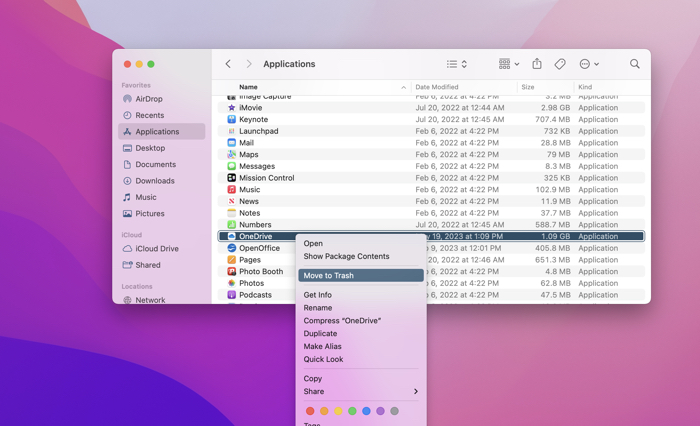Viewport: 700px width, 426px height.
Task: Click the AirDrop sidebar icon
Action: coord(127,99)
